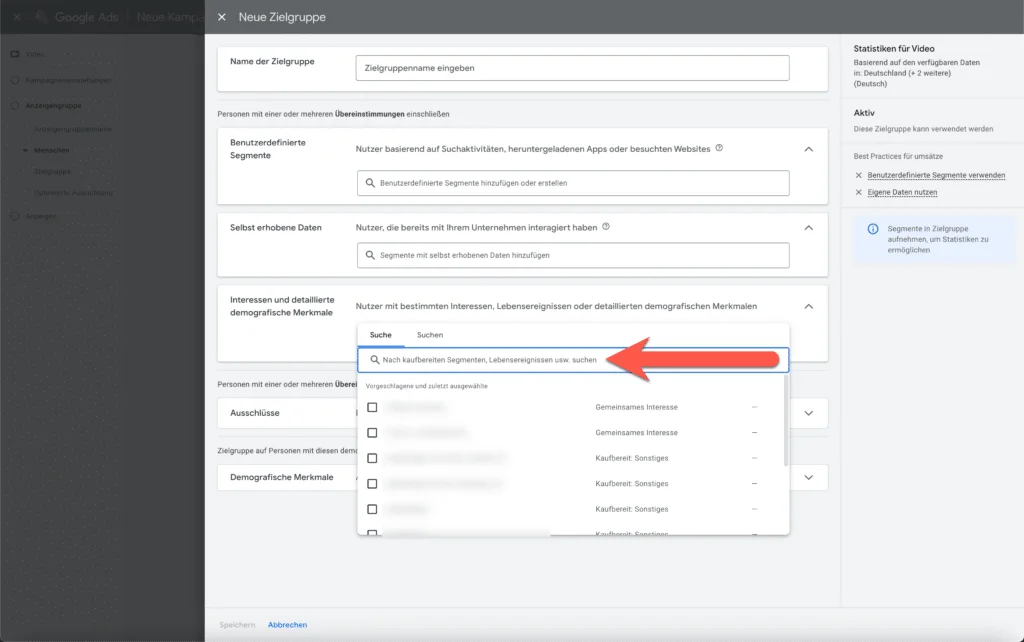Click the Google Ads logo in background header

pyautogui.click(x=41, y=17)
